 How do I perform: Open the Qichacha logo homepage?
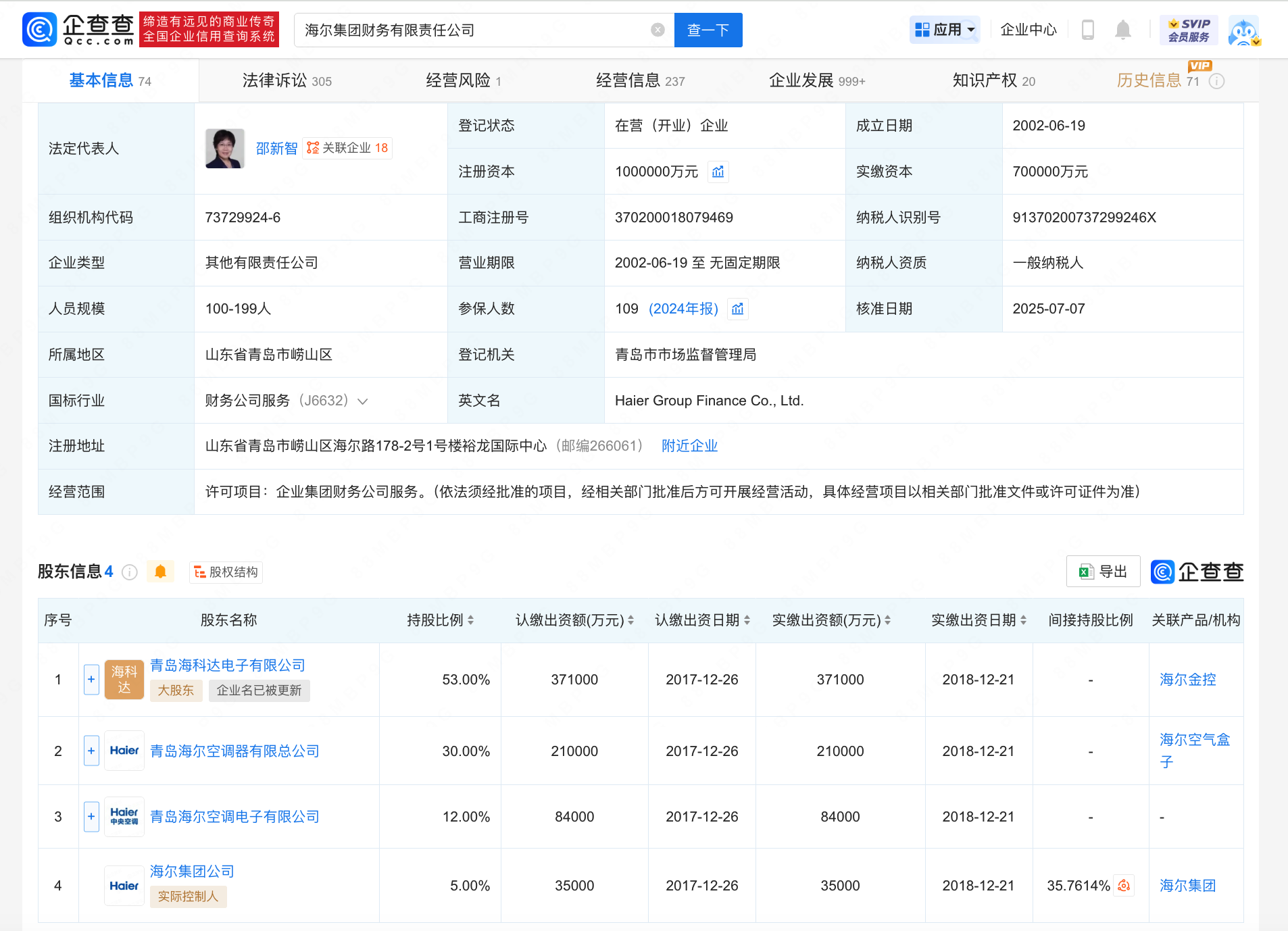78,30
